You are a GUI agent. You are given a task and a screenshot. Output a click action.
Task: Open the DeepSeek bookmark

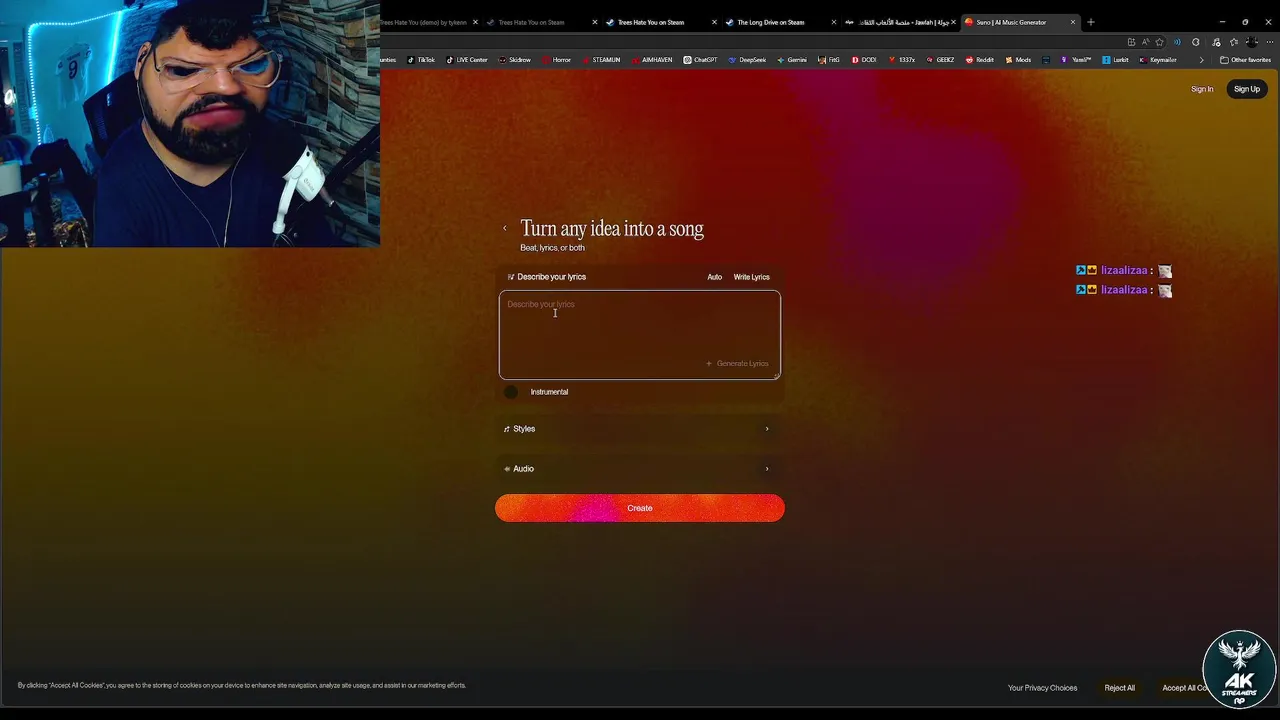(x=747, y=60)
